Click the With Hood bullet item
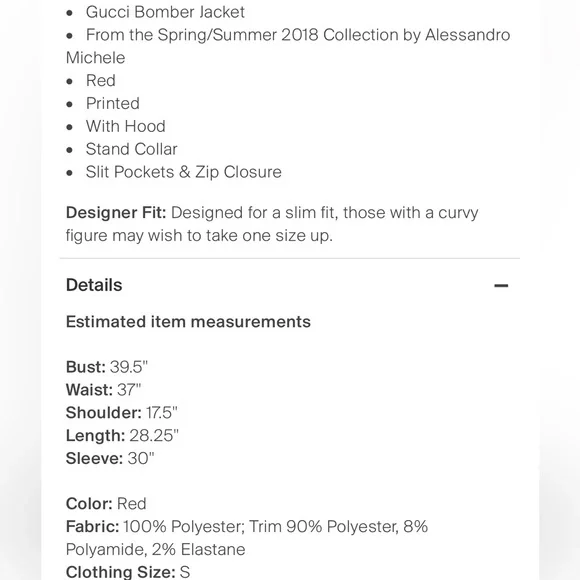 click(x=125, y=127)
